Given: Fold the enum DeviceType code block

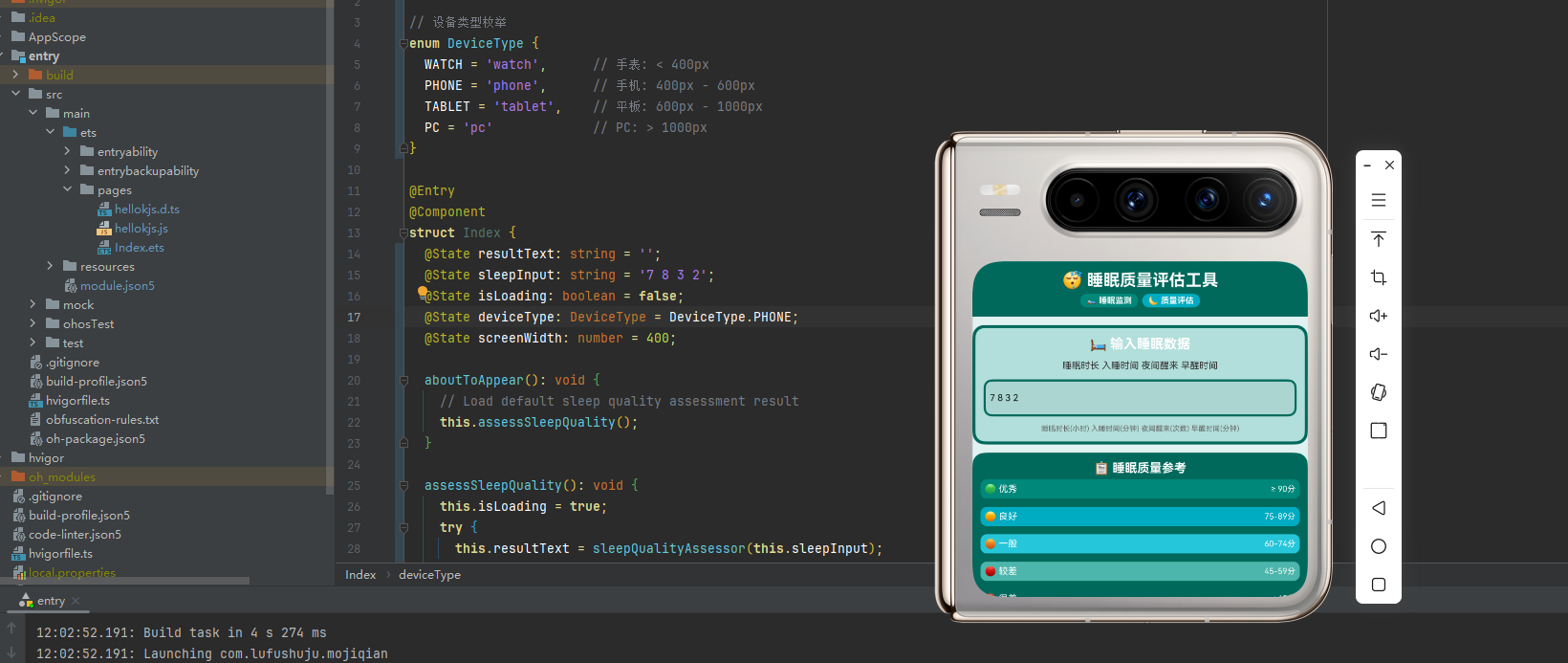Looking at the screenshot, I should pyautogui.click(x=403, y=44).
